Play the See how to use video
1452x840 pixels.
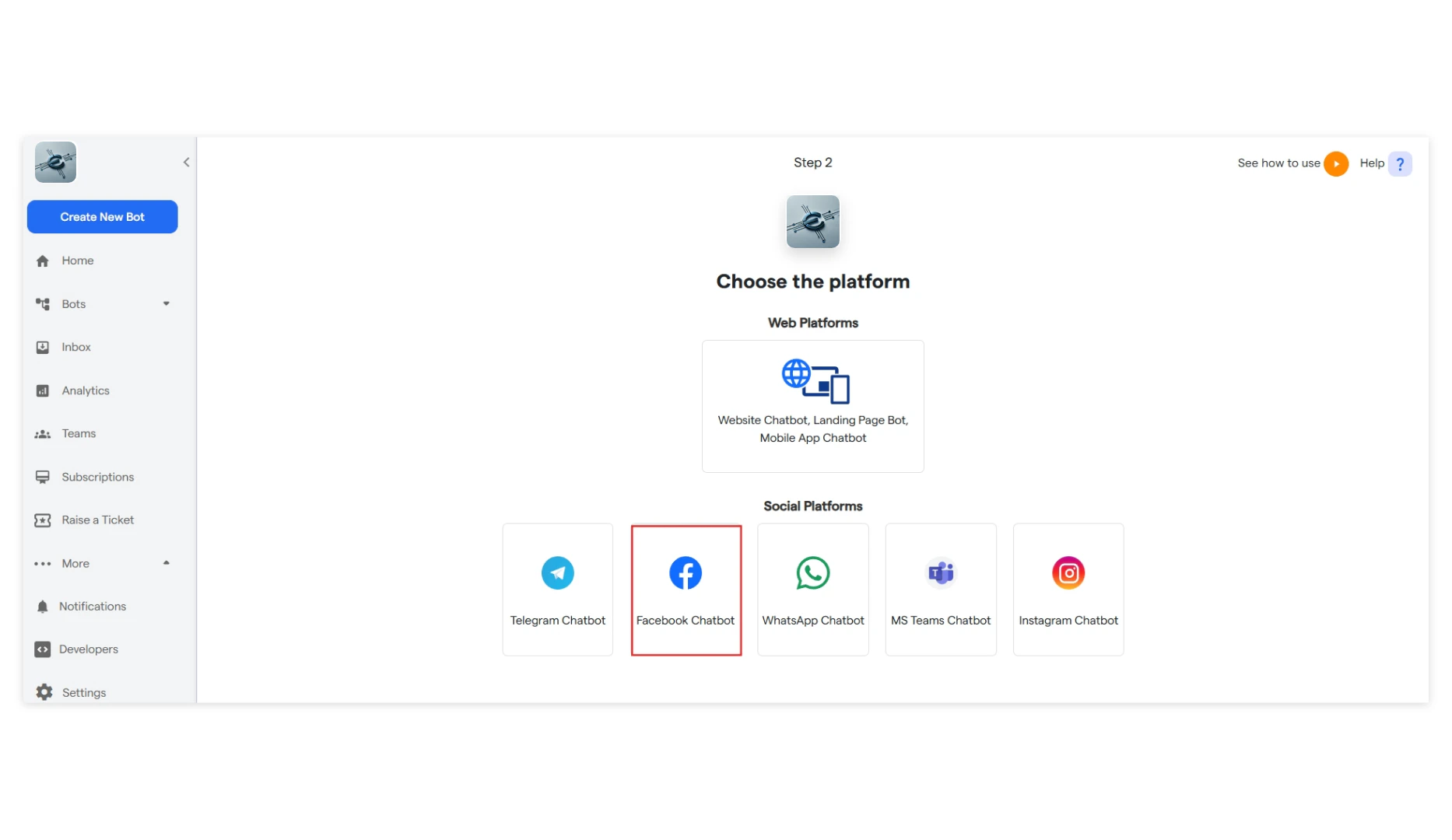pyautogui.click(x=1336, y=163)
